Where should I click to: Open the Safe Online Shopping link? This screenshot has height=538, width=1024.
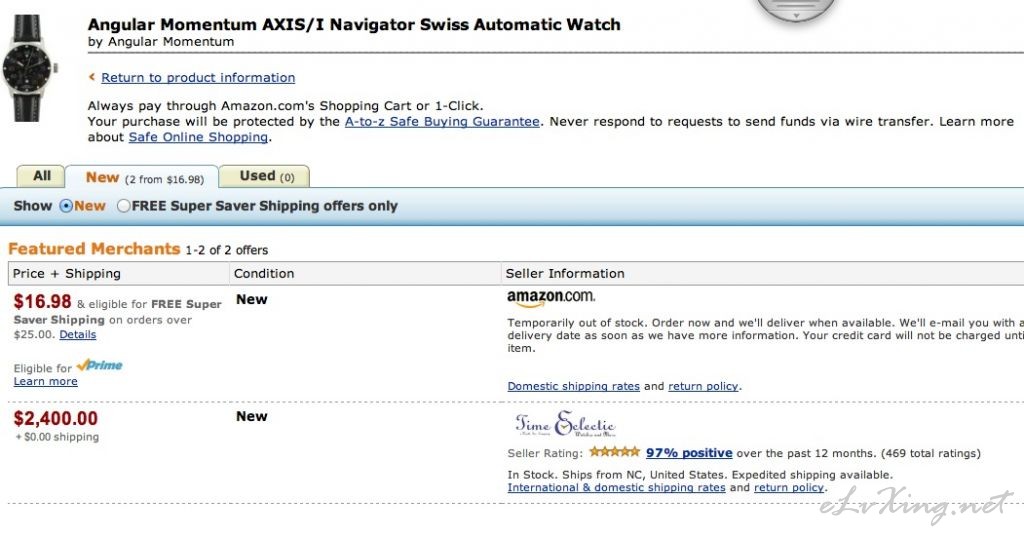[198, 137]
